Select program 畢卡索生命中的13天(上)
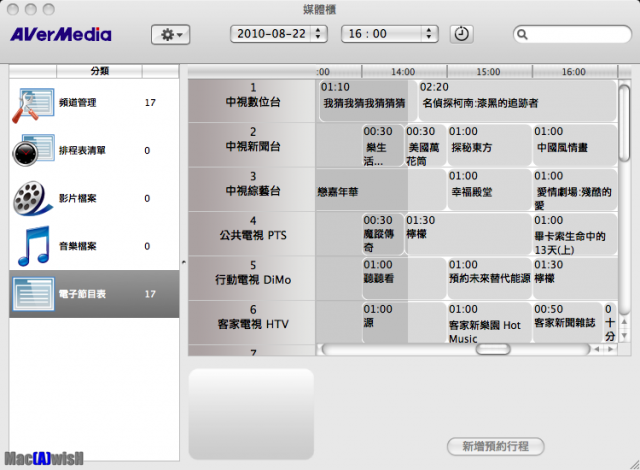The image size is (640, 470). [575, 234]
